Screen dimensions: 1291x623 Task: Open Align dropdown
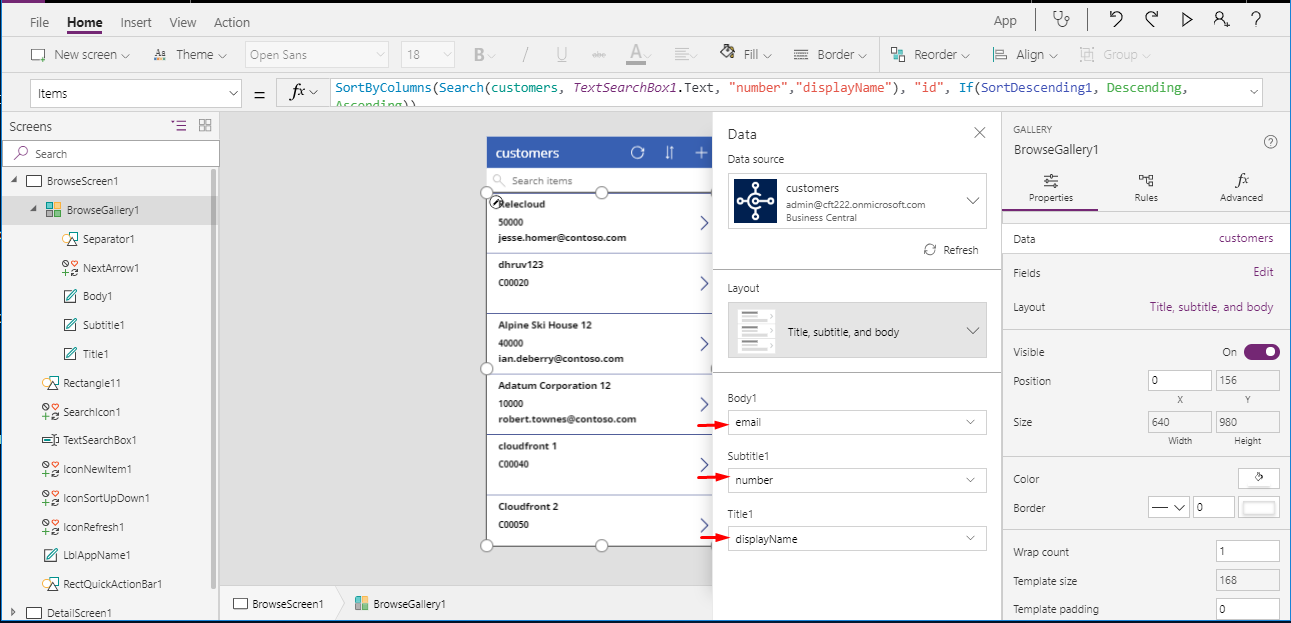click(x=1025, y=55)
